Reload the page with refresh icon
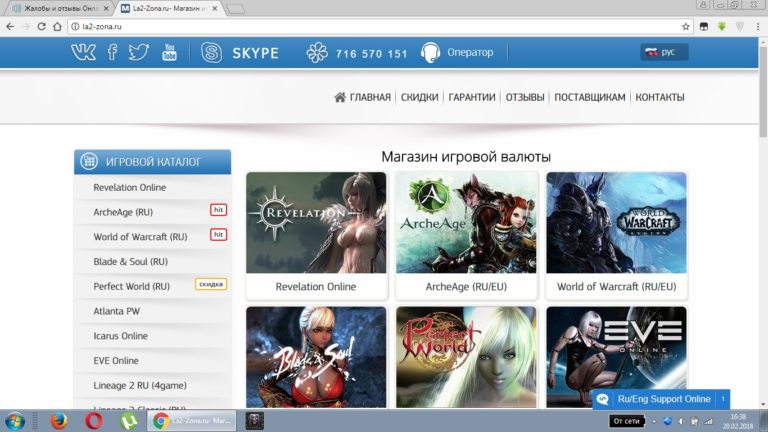Image resolution: width=768 pixels, height=432 pixels. coord(42,26)
